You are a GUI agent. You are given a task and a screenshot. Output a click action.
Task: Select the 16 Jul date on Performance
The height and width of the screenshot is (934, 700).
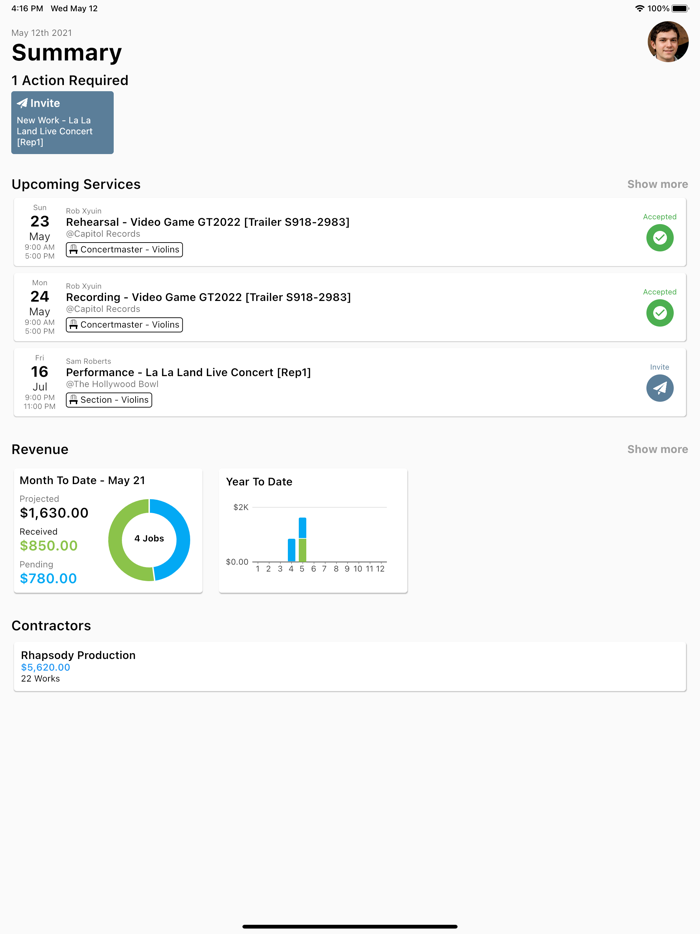[x=39, y=378]
